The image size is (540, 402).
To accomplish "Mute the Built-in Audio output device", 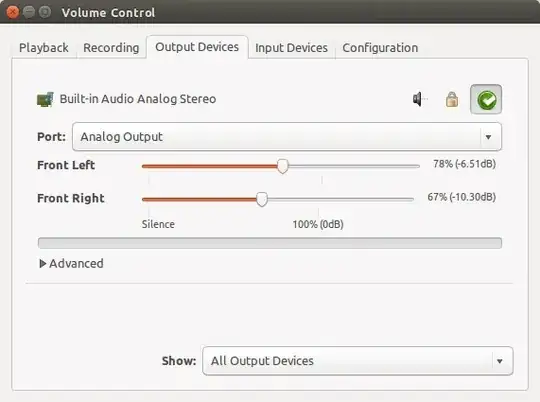I will click(x=419, y=99).
